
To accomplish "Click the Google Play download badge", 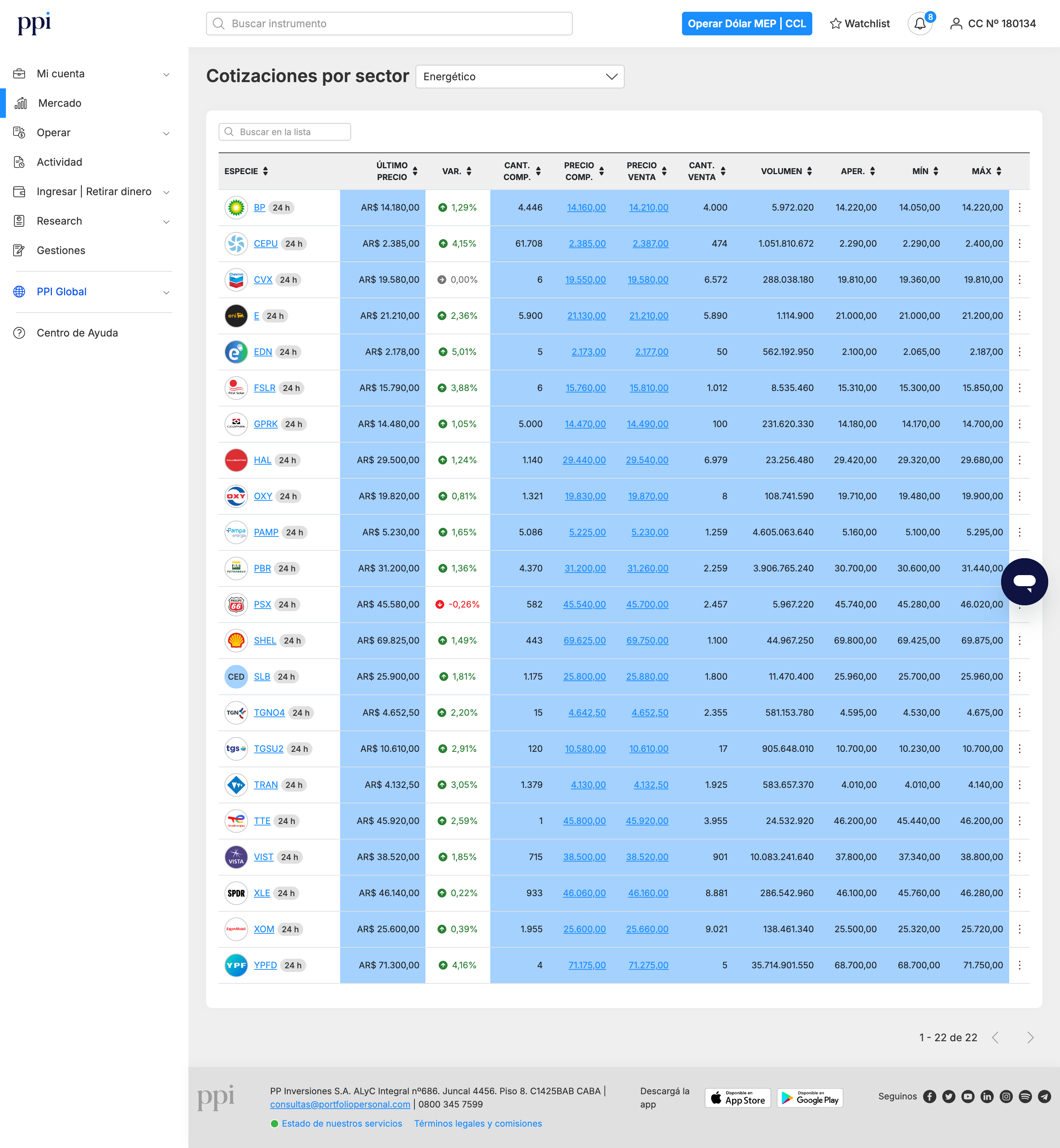I will (x=810, y=1098).
